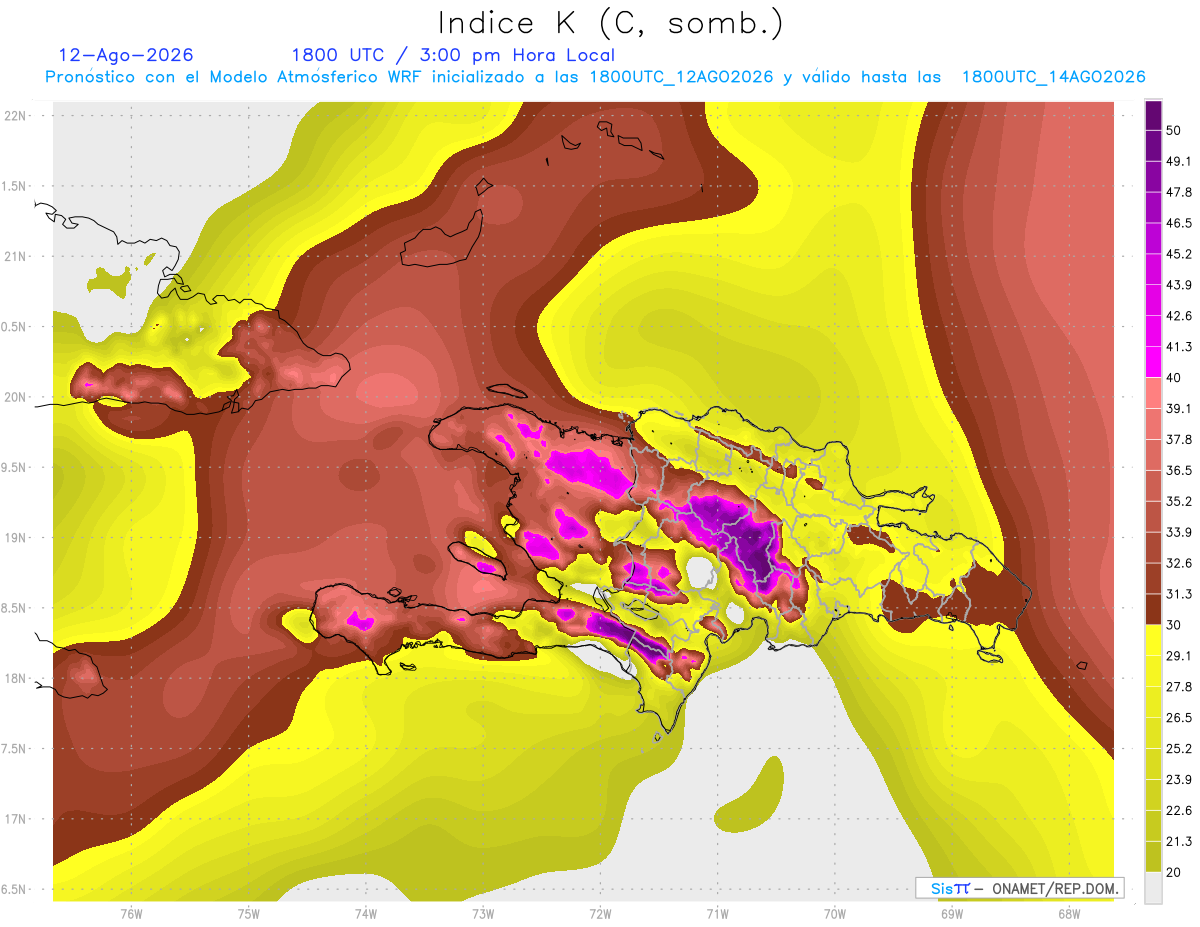The width and height of the screenshot is (1200, 927).
Task: Select the latitude axis label '21N'
Action: click(17, 256)
